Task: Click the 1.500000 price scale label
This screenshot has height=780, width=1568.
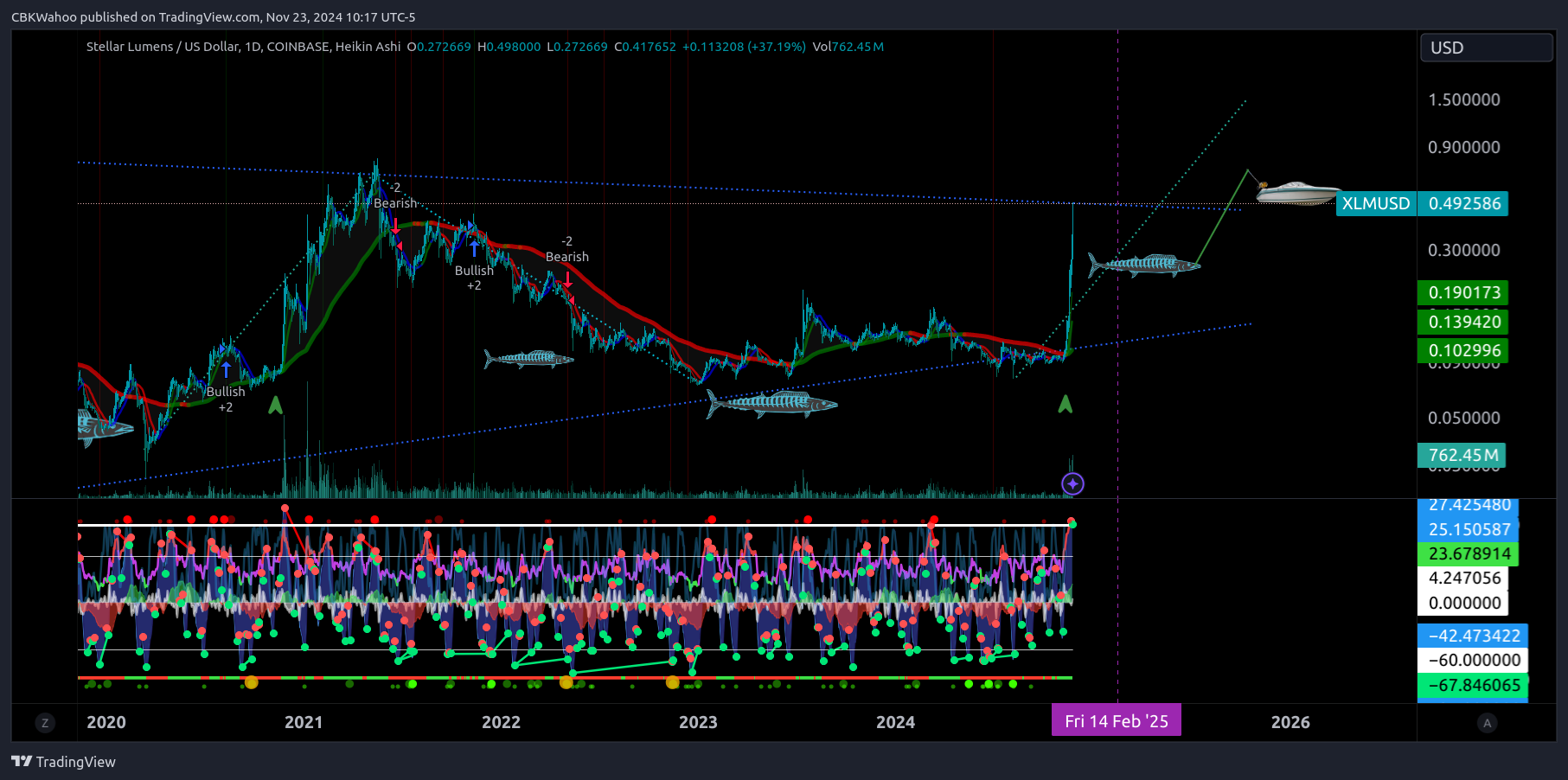Action: pyautogui.click(x=1464, y=99)
